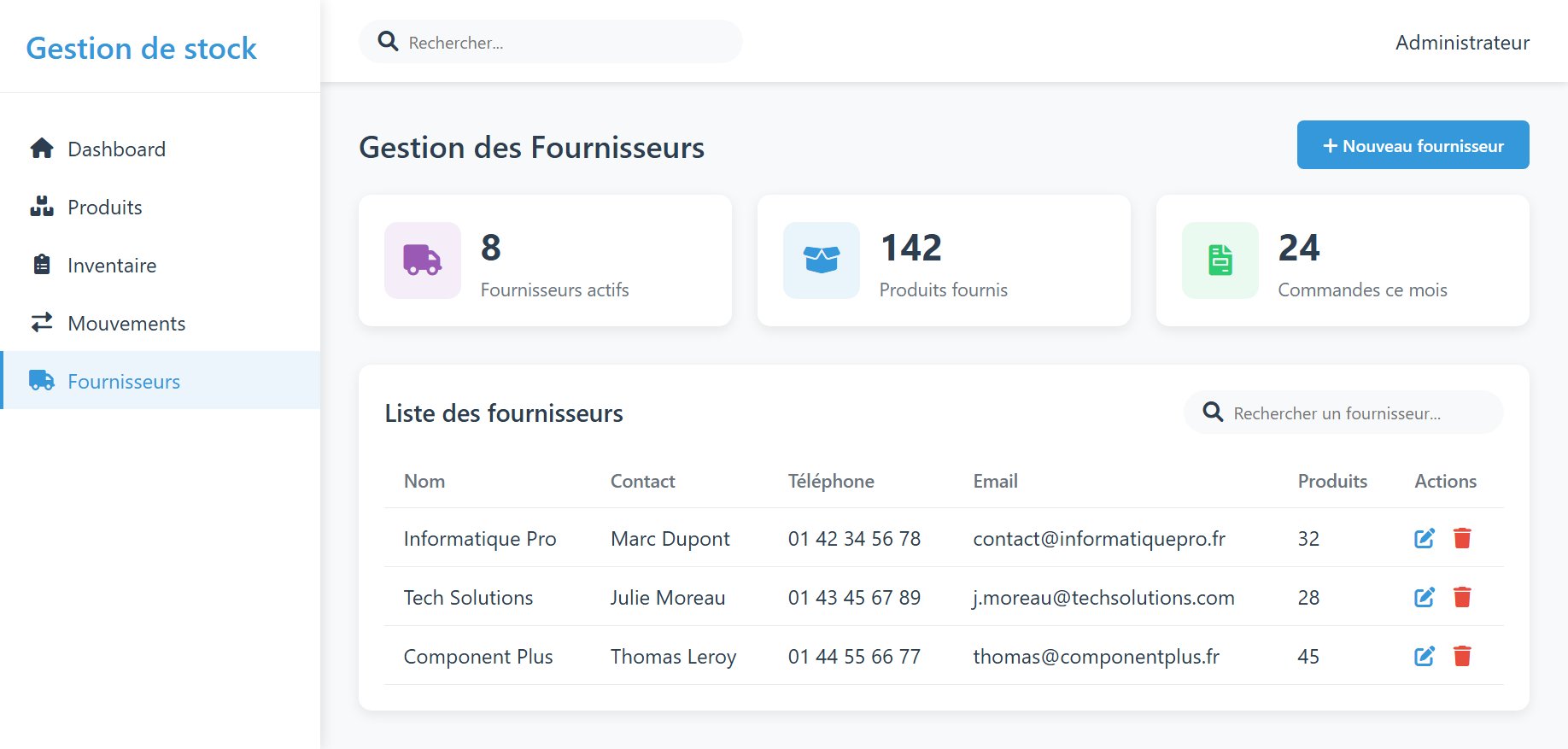Viewport: 1568px width, 749px height.
Task: Open the Dashboard menu item
Action: (116, 149)
